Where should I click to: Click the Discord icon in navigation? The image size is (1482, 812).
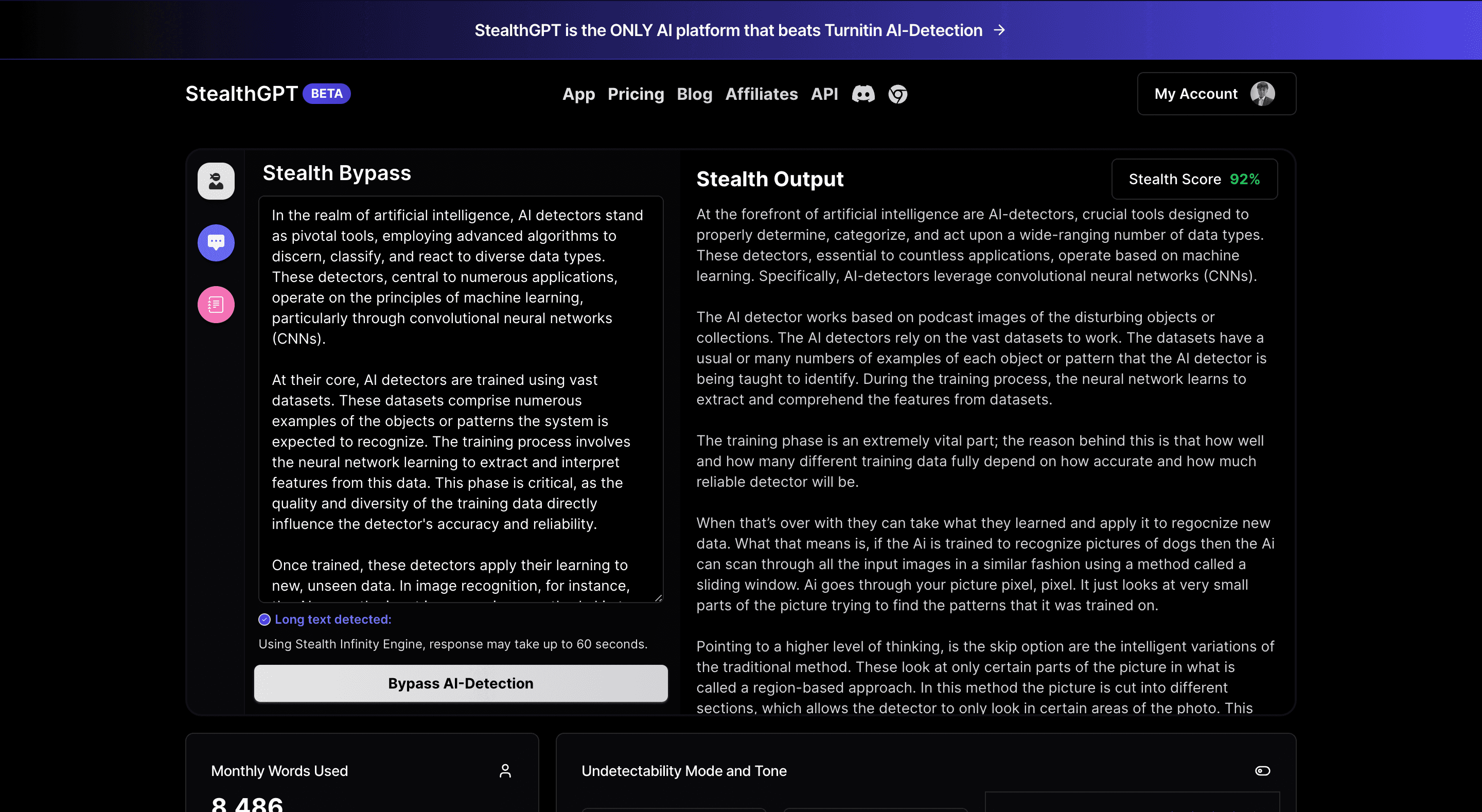click(863, 94)
